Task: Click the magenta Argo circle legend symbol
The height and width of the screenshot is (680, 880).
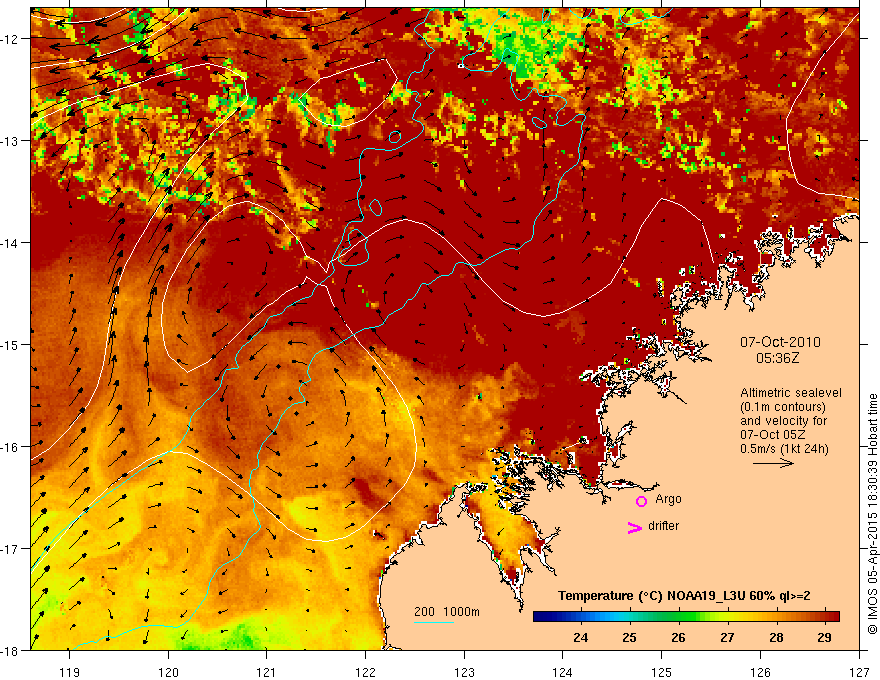Action: 641,501
